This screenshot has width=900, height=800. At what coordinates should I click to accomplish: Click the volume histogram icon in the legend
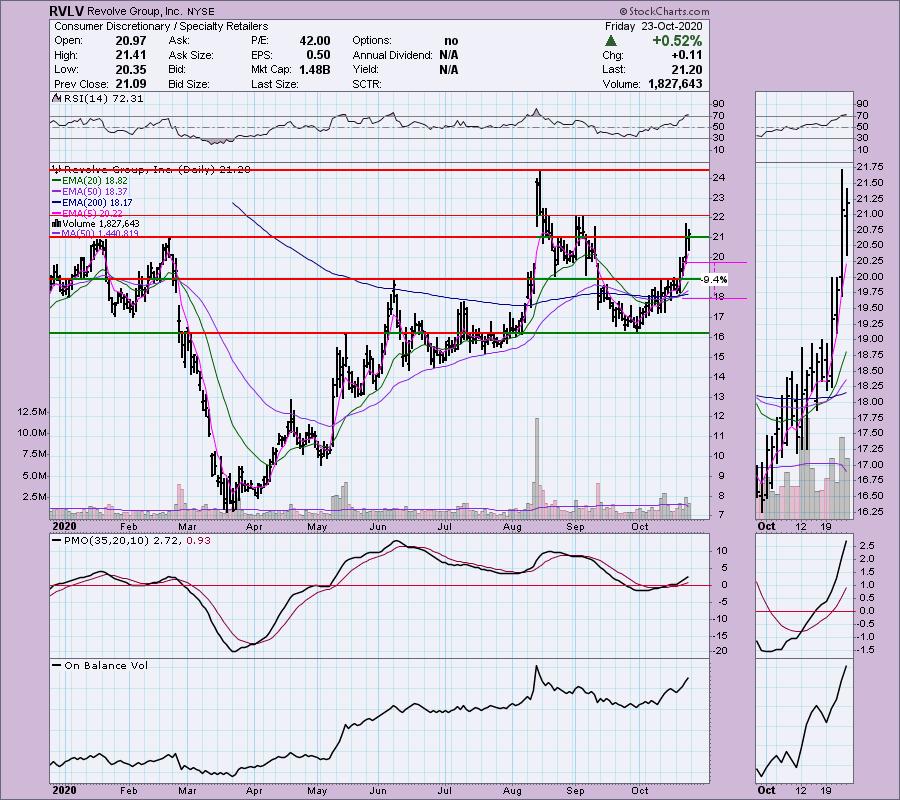point(57,223)
